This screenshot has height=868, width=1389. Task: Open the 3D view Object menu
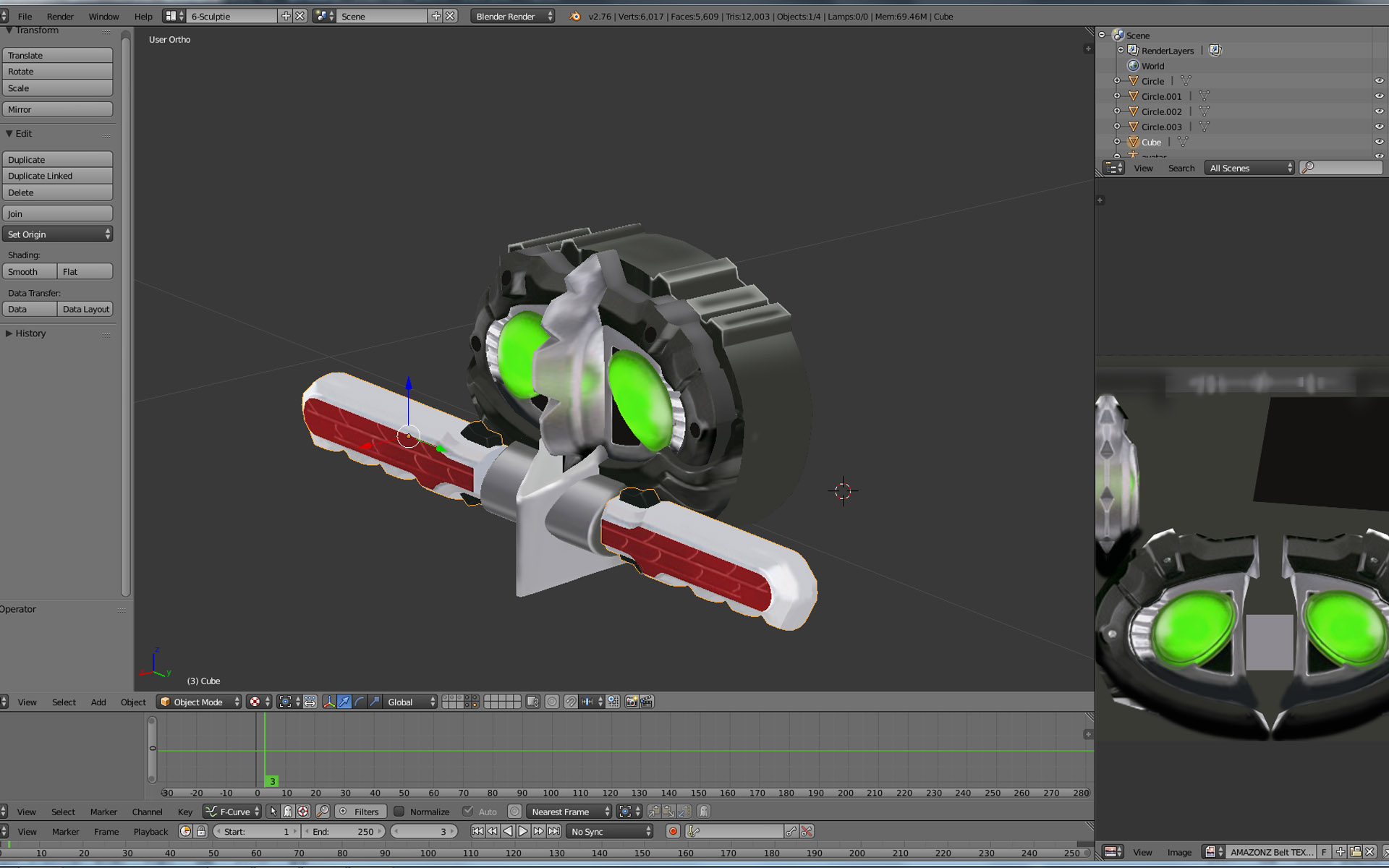click(133, 702)
